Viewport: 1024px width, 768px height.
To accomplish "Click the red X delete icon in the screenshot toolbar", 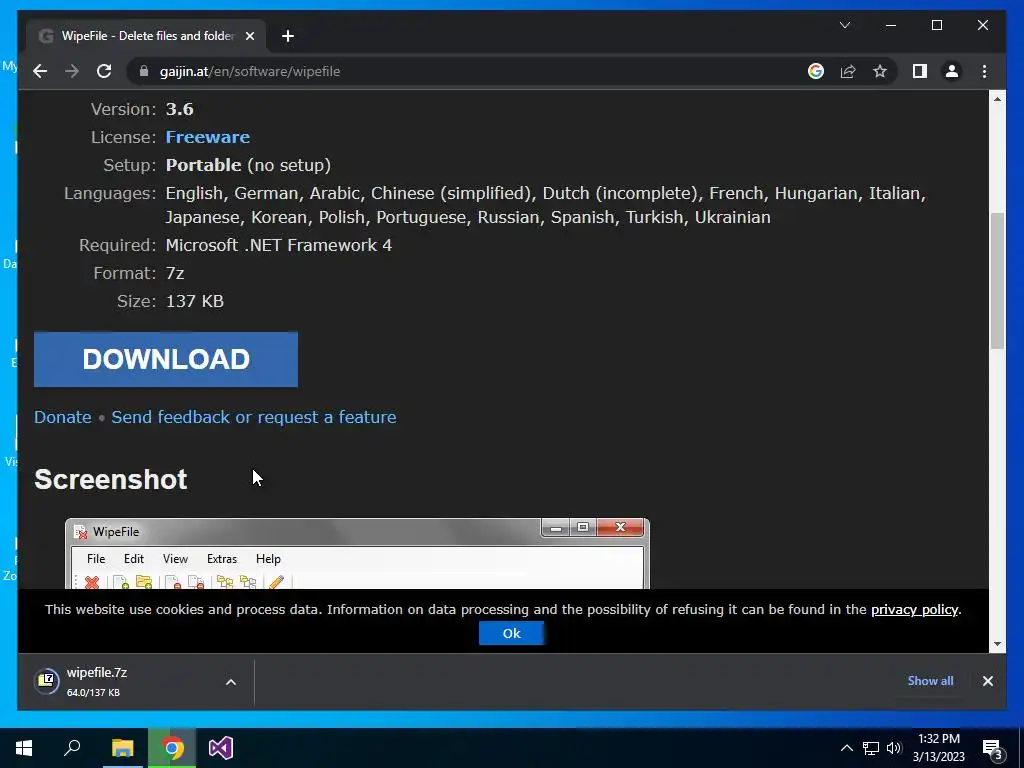I will pos(92,582).
